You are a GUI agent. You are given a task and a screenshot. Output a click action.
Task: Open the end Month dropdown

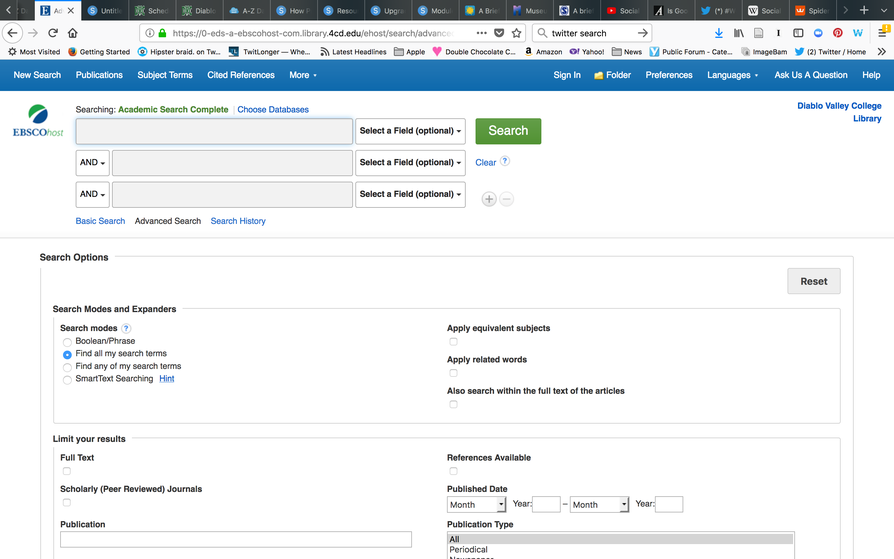[x=599, y=504]
